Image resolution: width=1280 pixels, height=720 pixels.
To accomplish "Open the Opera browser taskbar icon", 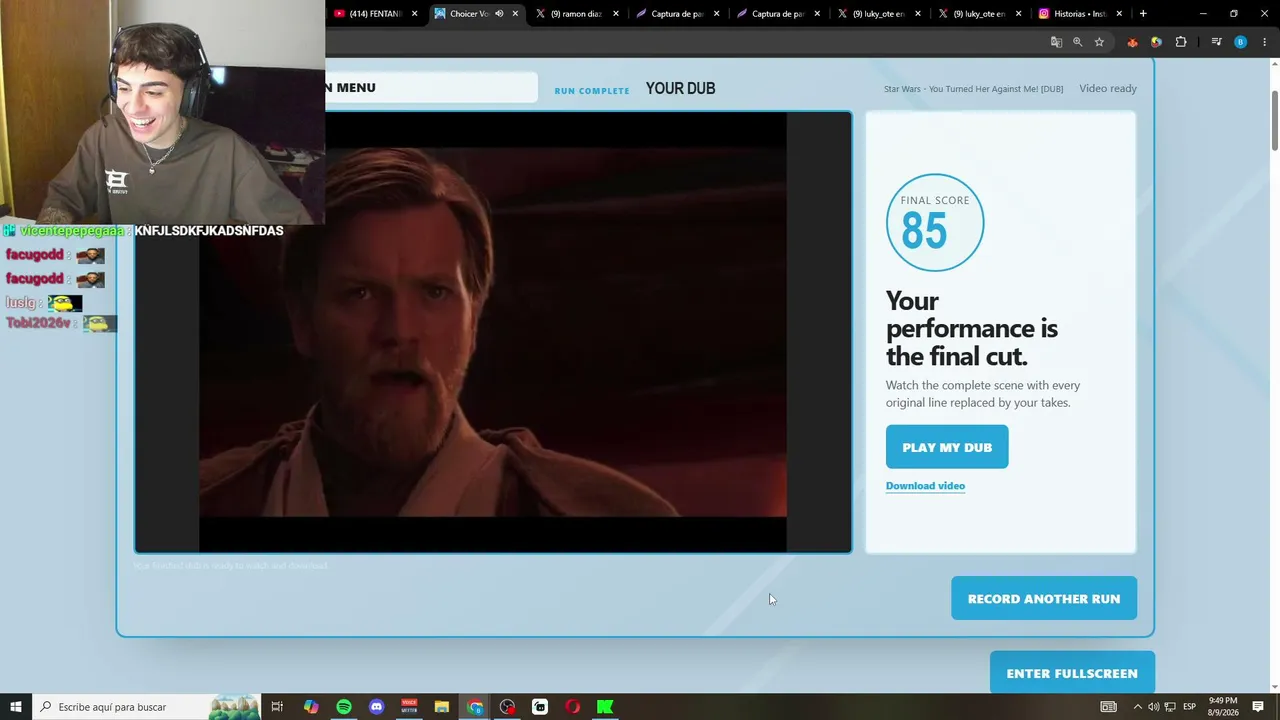I will (x=573, y=707).
